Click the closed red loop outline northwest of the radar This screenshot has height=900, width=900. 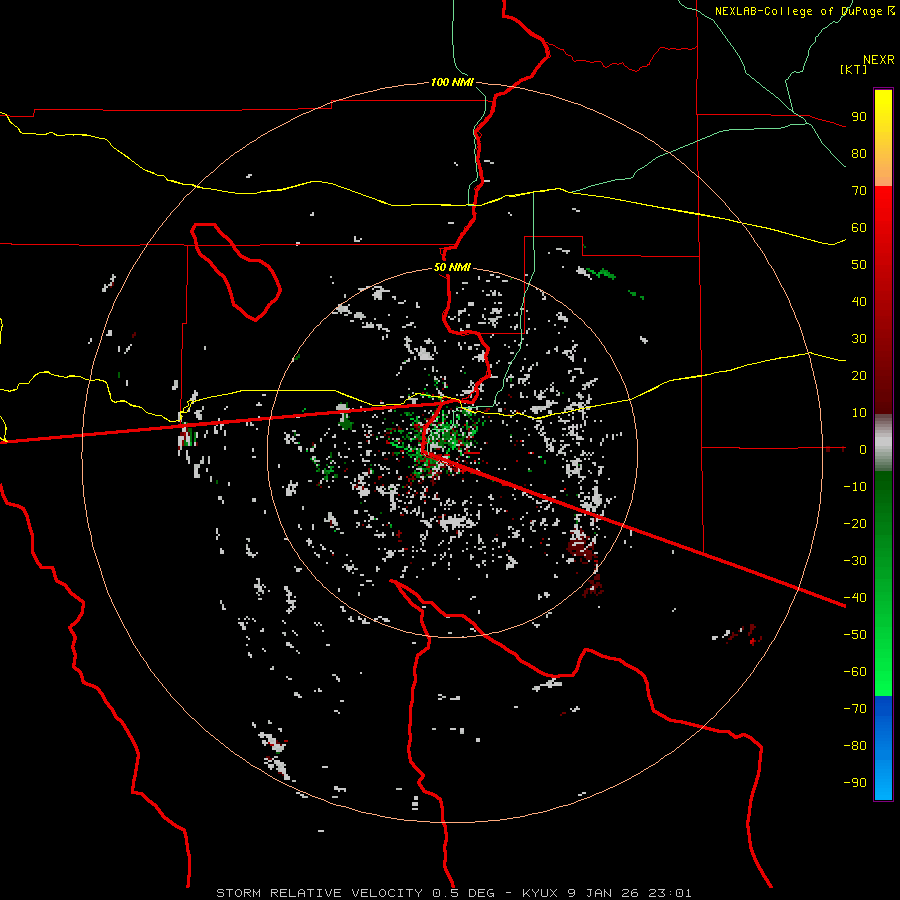(x=235, y=271)
